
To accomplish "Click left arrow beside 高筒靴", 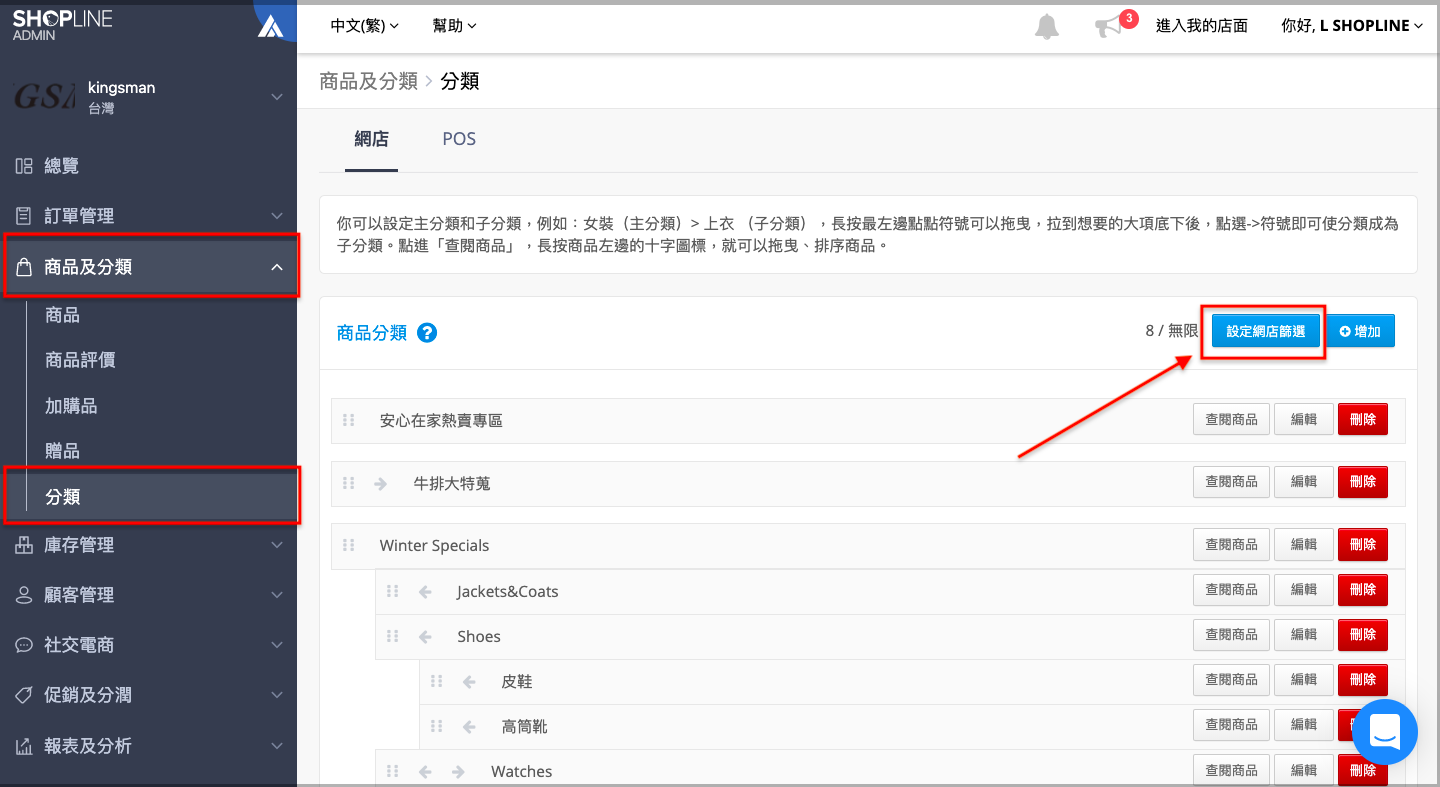I will coord(469,726).
